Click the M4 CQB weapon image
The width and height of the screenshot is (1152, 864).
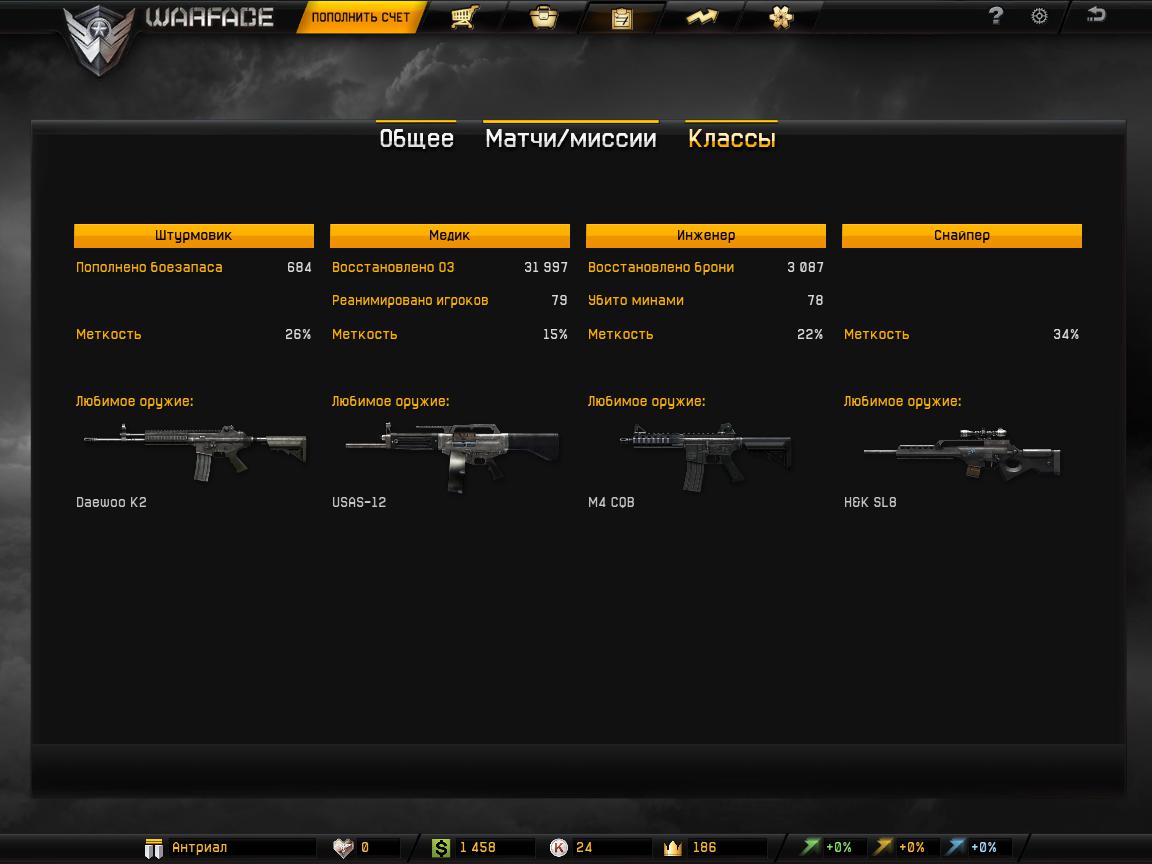click(707, 456)
